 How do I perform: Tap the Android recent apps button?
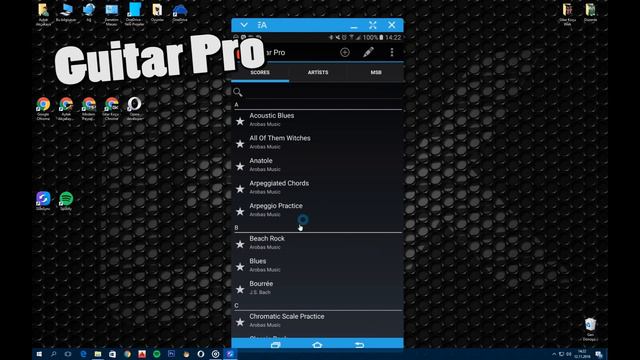click(x=276, y=345)
